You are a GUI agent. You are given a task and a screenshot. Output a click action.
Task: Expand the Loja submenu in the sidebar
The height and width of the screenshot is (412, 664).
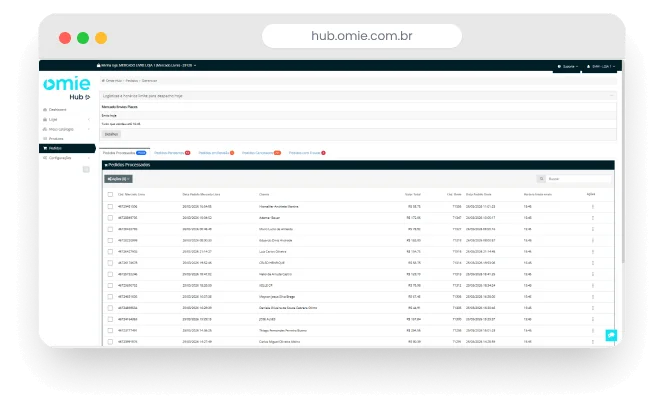click(56, 119)
